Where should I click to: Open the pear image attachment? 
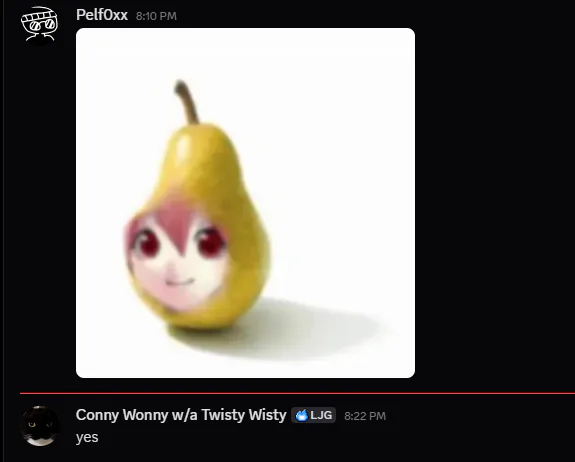(245, 203)
